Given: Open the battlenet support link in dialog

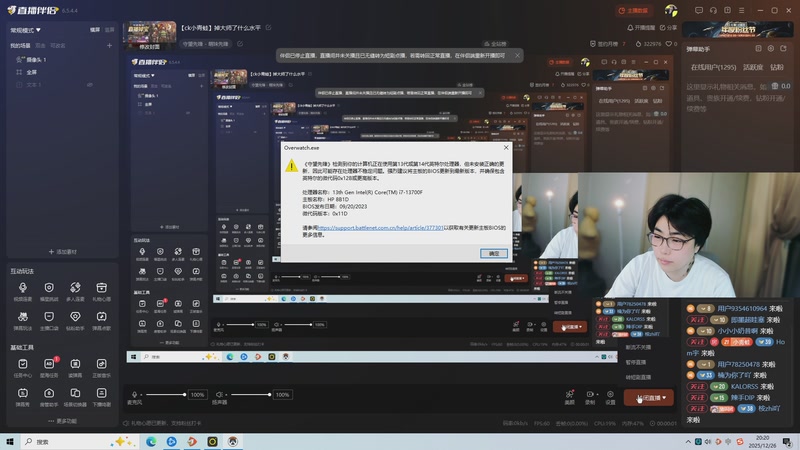Looking at the screenshot, I should tap(381, 228).
